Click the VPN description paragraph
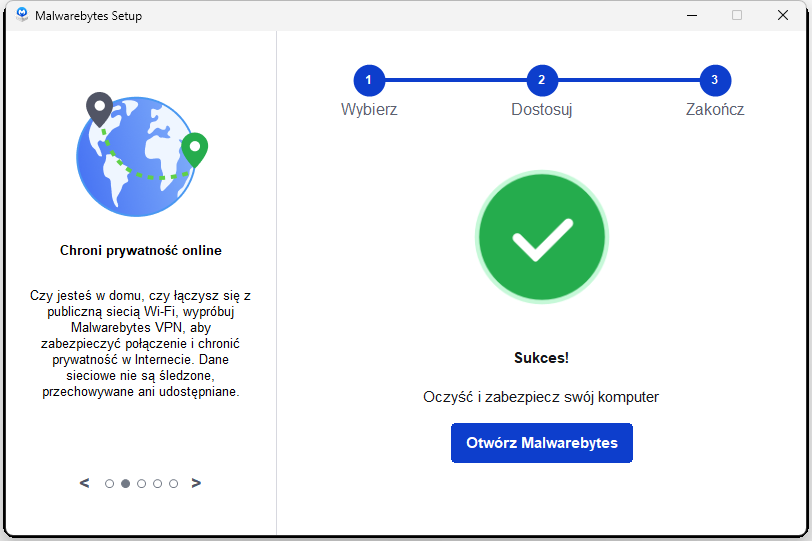 (x=140, y=343)
